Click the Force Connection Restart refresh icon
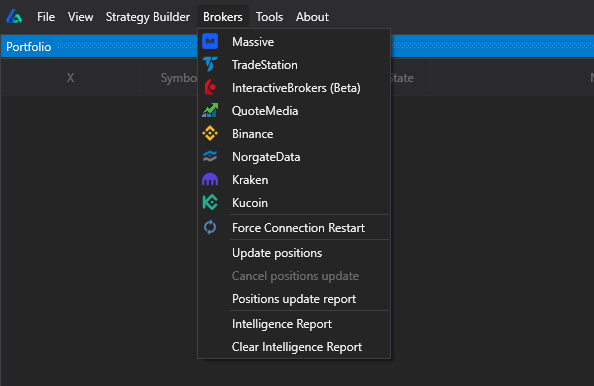 point(210,227)
